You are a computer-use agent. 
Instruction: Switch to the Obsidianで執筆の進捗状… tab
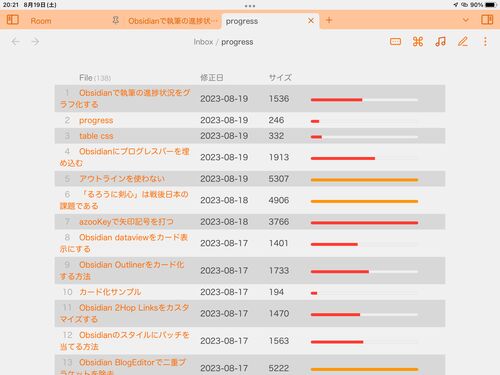click(173, 21)
